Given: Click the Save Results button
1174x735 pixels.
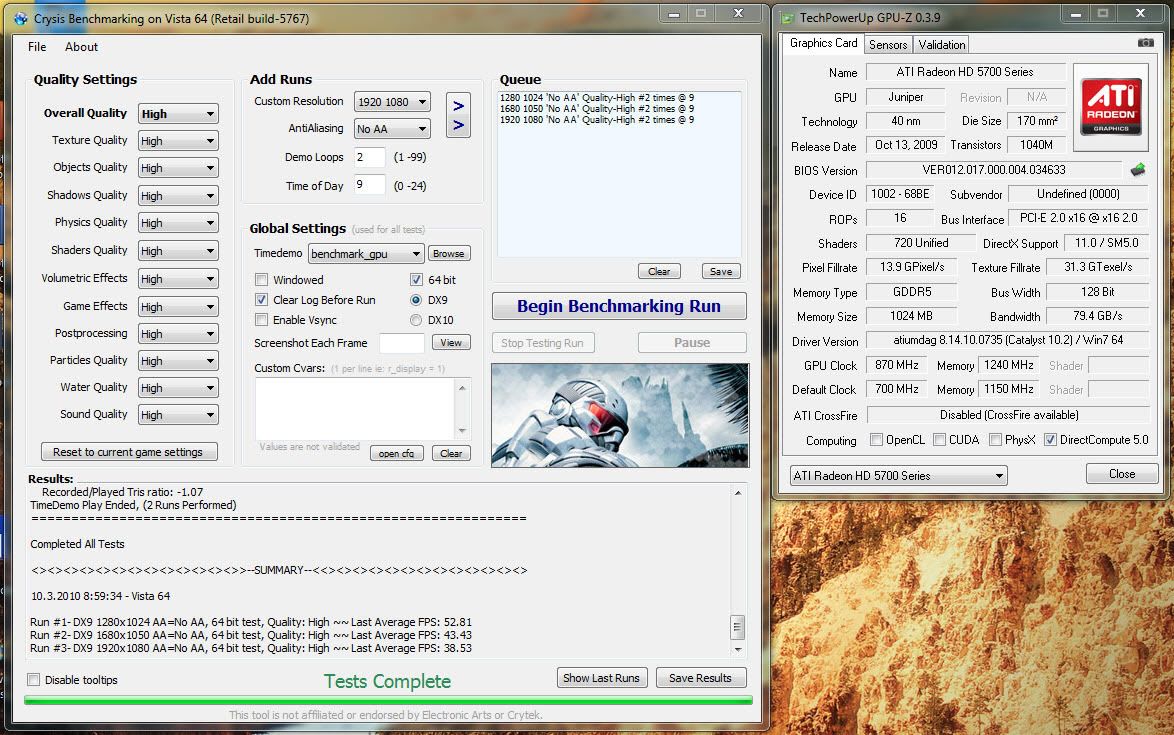Looking at the screenshot, I should [x=701, y=678].
